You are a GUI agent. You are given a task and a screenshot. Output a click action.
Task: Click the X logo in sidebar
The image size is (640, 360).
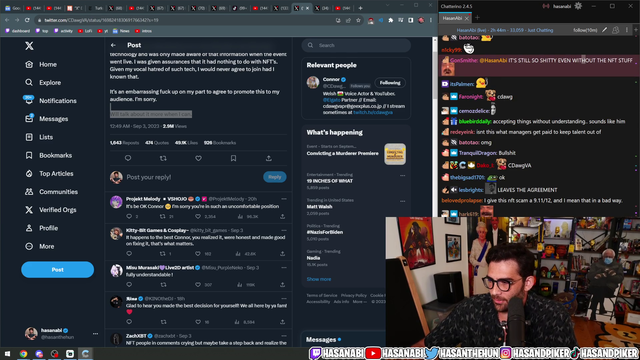(x=29, y=46)
